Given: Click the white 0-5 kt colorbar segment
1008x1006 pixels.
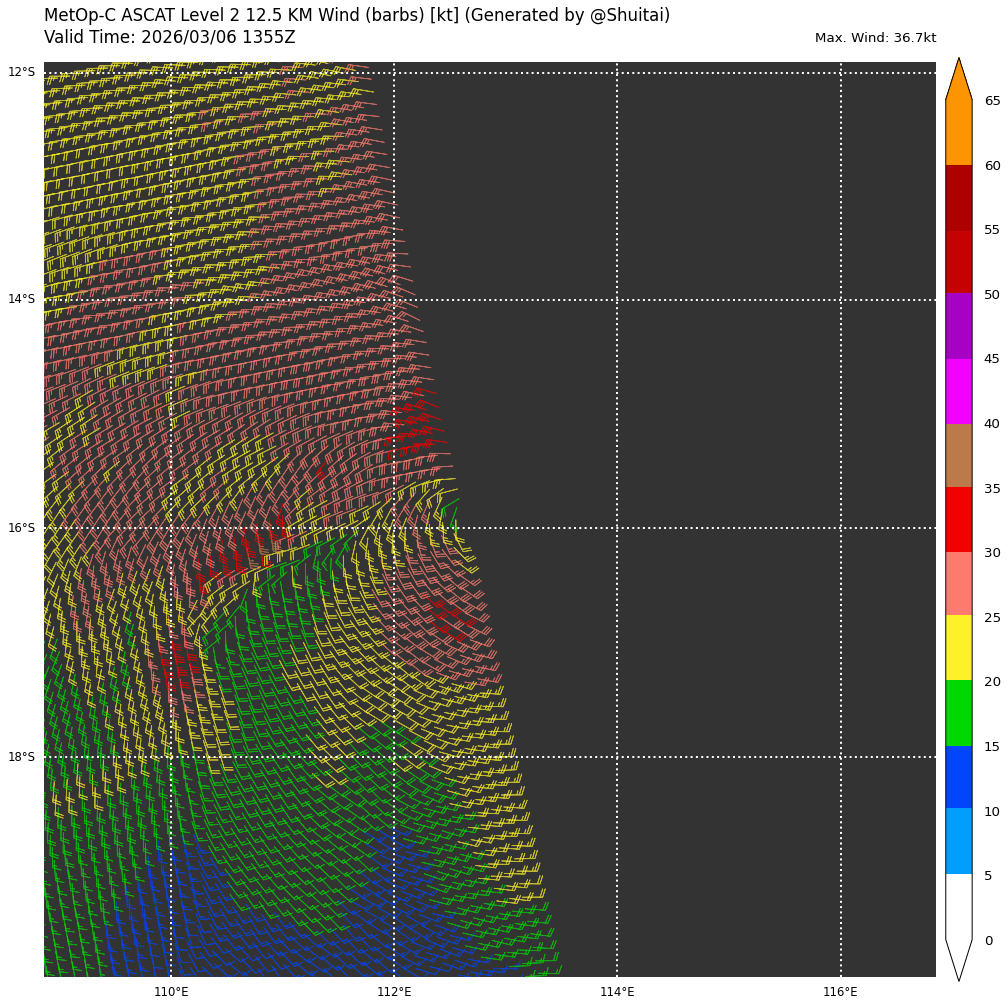Looking at the screenshot, I should click(x=958, y=906).
